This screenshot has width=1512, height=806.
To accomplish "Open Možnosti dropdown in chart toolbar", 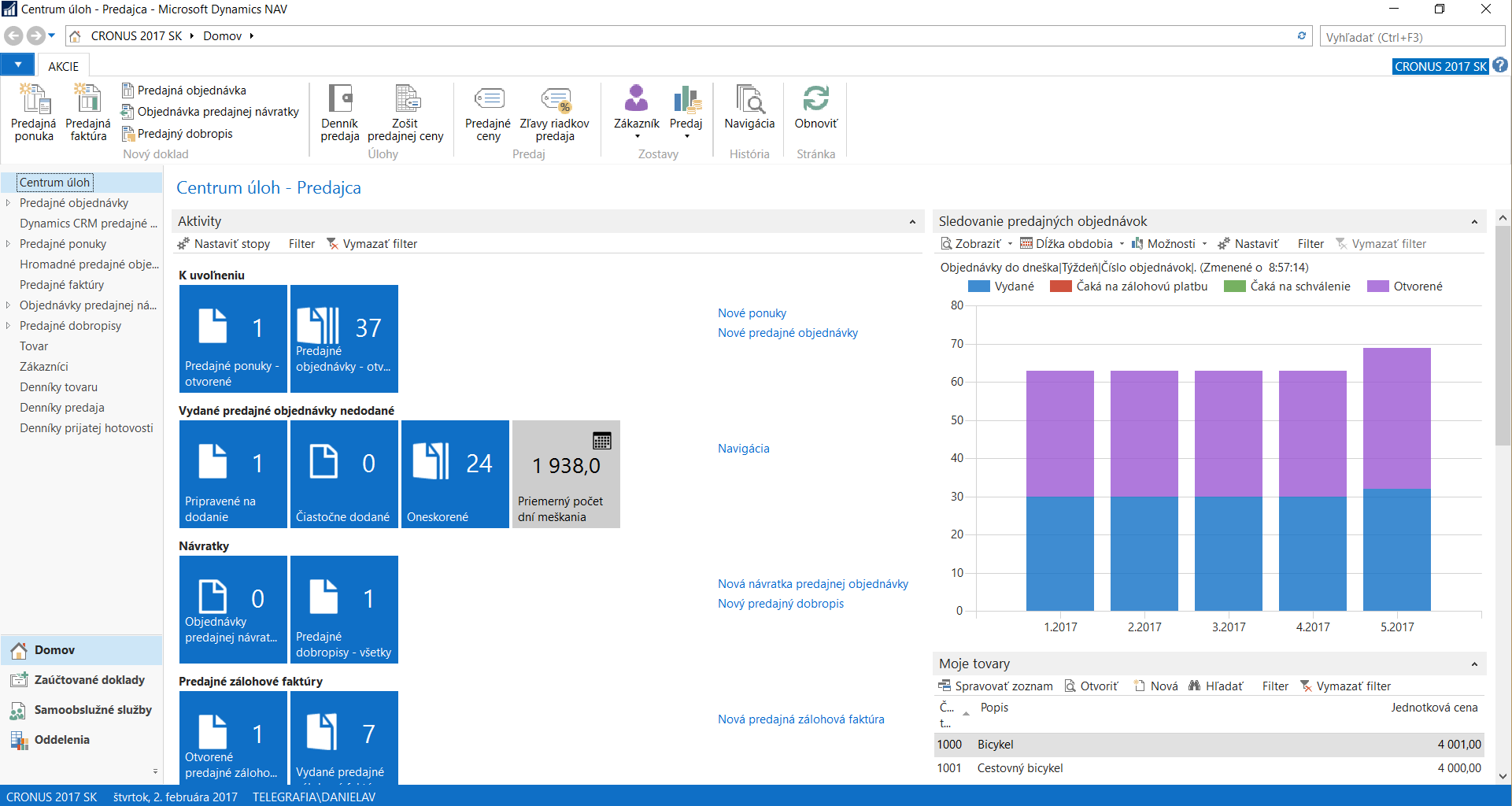I will pos(1170,244).
